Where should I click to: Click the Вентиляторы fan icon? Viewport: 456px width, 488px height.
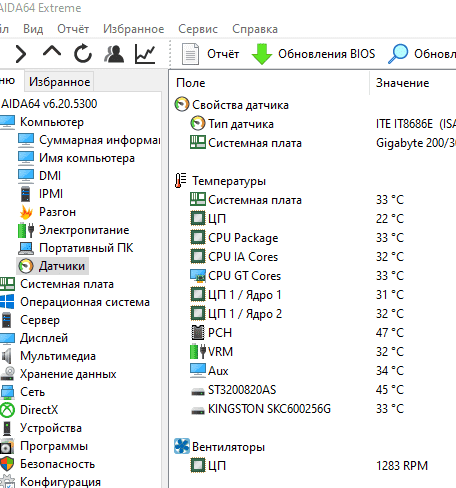pos(182,446)
